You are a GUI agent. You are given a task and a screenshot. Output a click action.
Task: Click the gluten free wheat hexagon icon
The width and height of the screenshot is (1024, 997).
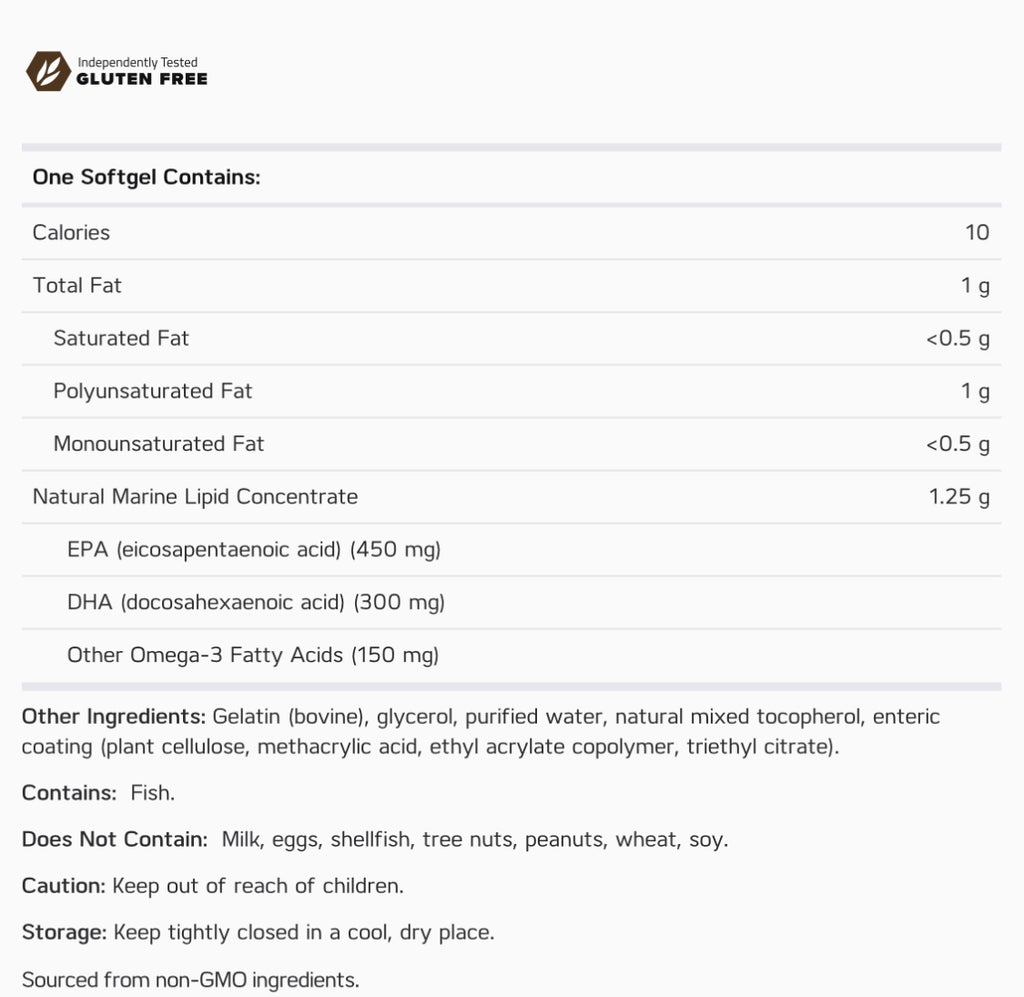[x=48, y=71]
